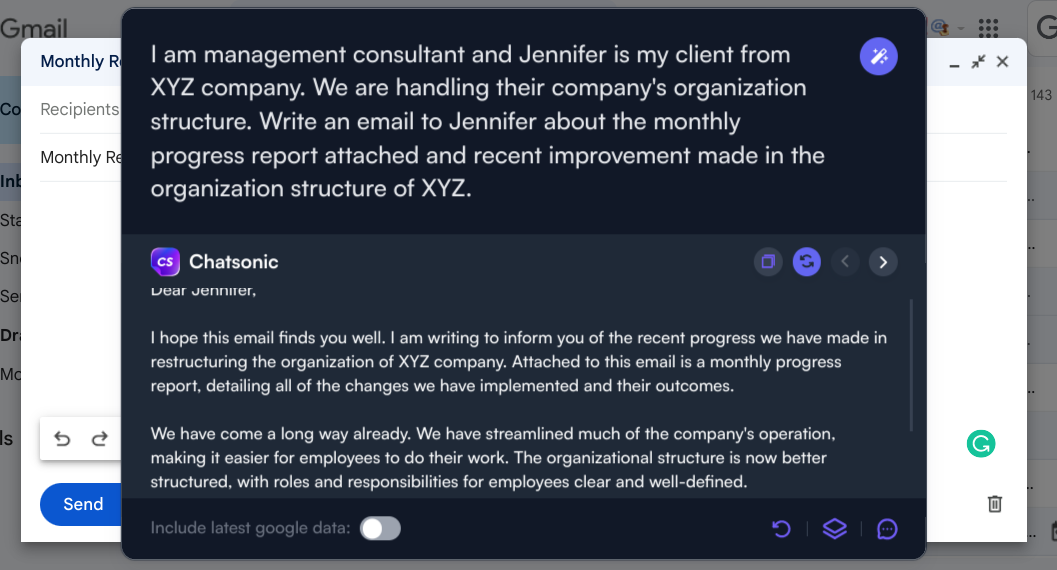The image size is (1057, 570).
Task: Open the chat bubble icon
Action: pyautogui.click(x=887, y=529)
